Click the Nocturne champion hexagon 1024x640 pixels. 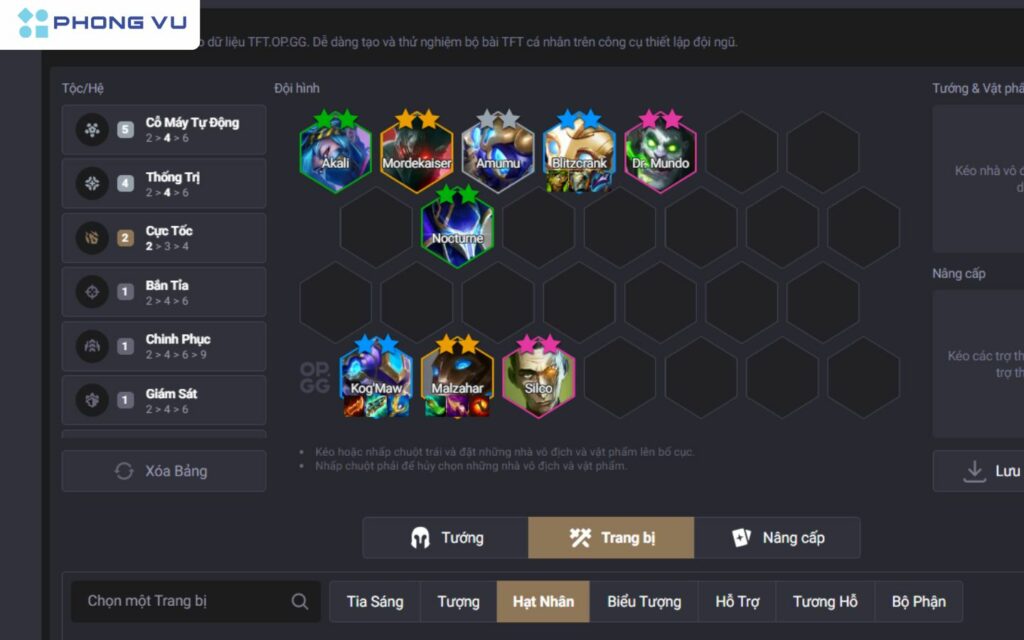pyautogui.click(x=457, y=227)
